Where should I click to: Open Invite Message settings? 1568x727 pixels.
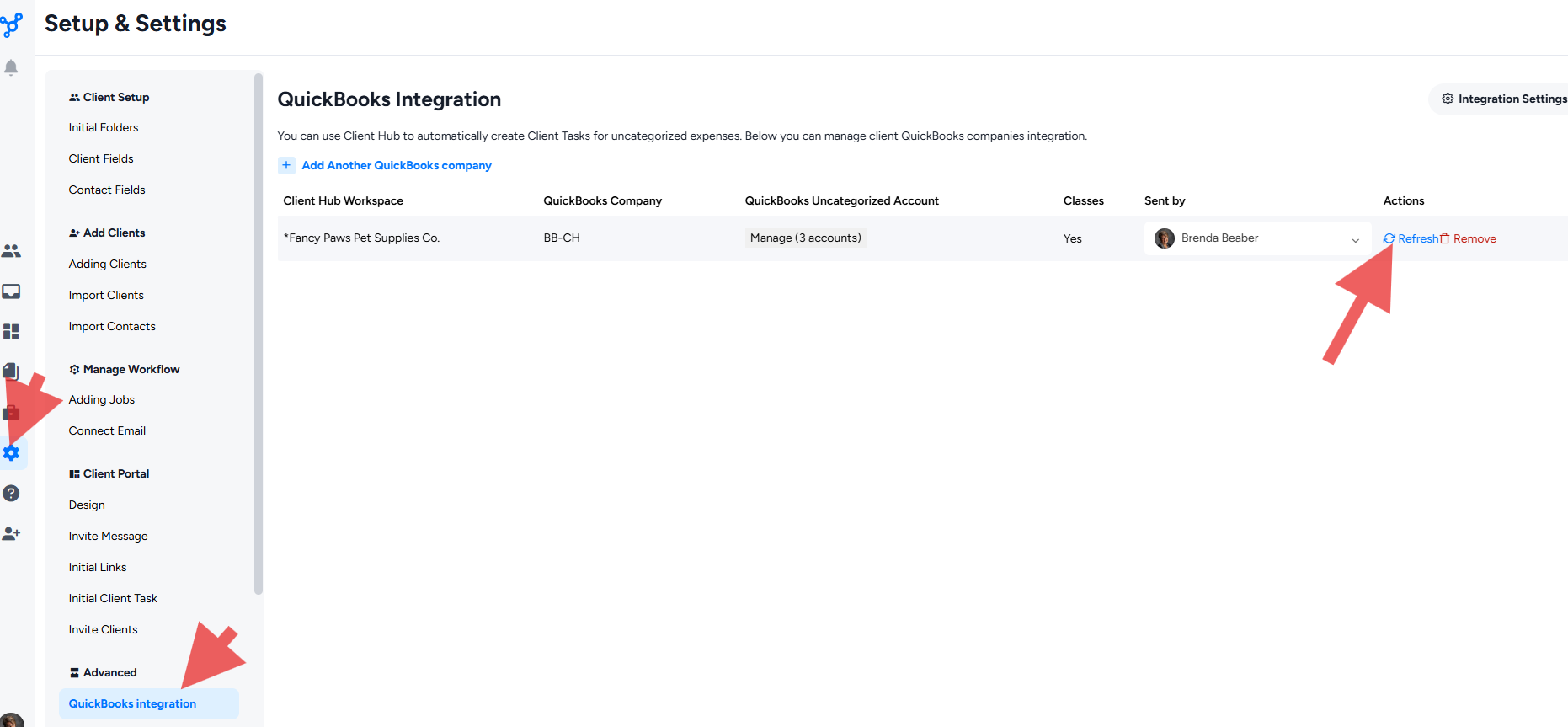[108, 536]
